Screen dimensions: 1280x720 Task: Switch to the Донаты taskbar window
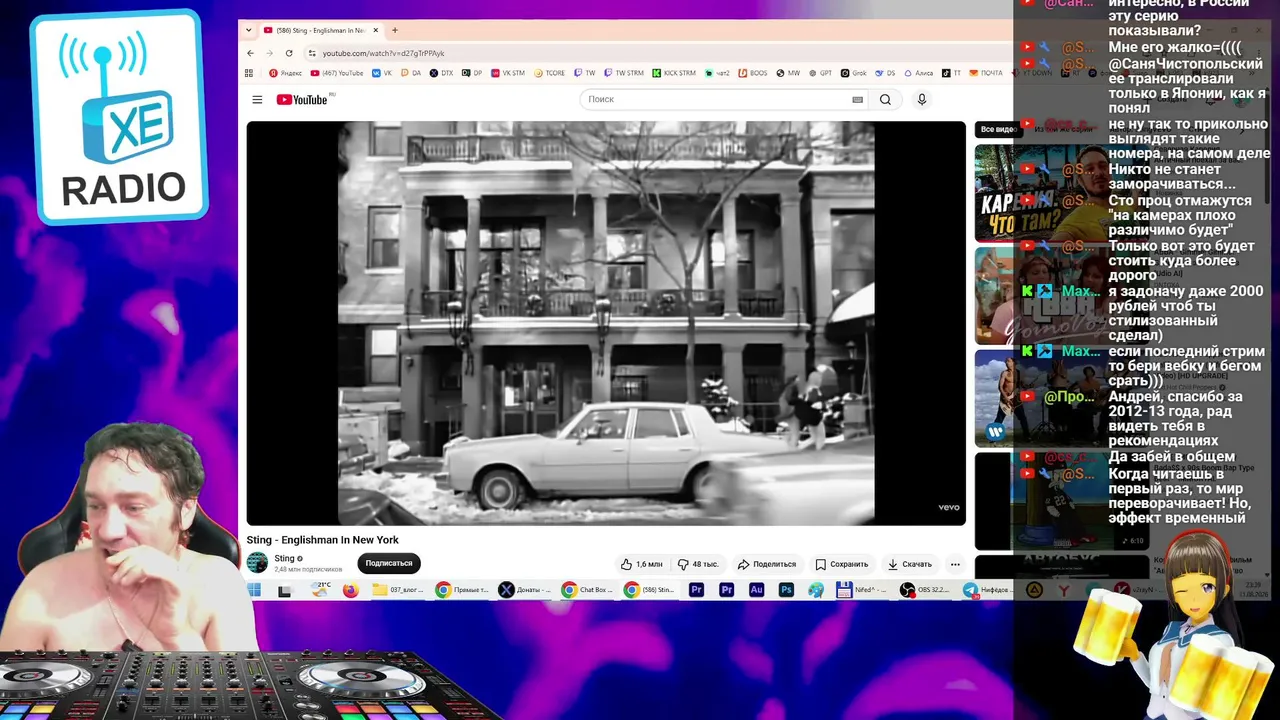pyautogui.click(x=525, y=590)
